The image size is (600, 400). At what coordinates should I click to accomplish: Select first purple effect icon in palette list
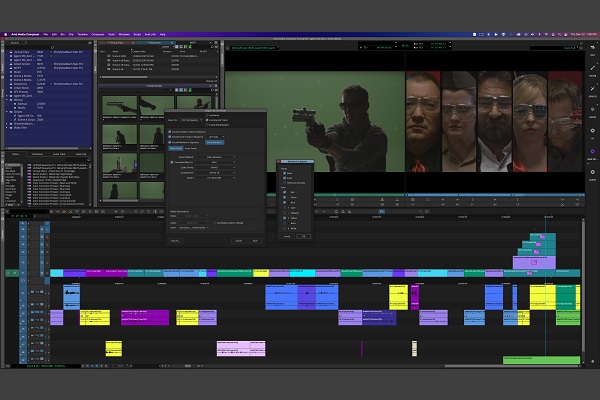[x=29, y=165]
